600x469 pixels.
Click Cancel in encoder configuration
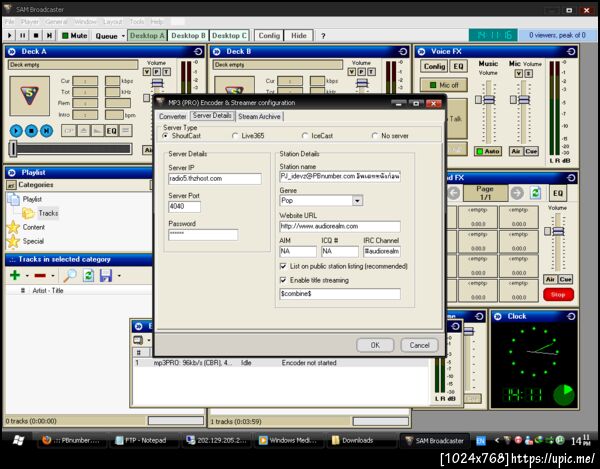point(419,345)
